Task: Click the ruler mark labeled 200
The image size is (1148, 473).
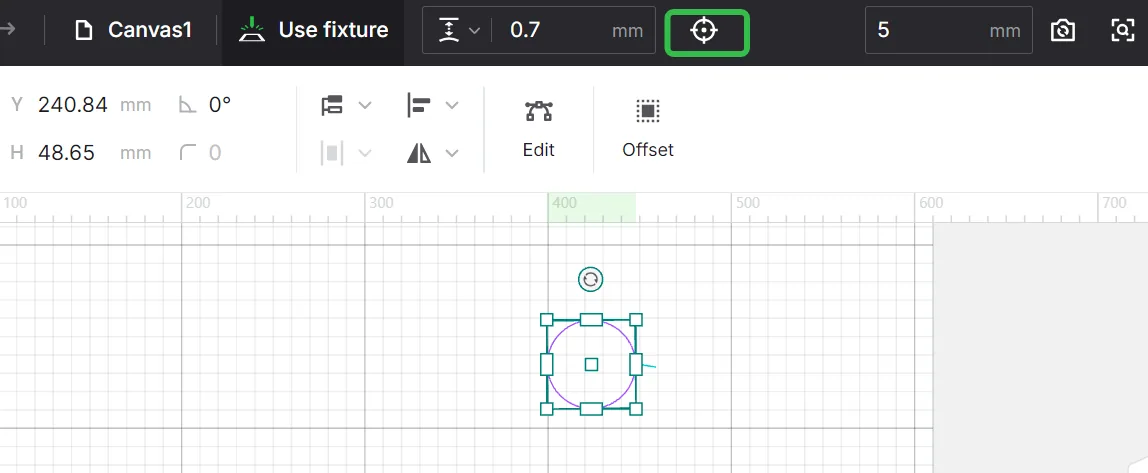Action: [x=198, y=203]
